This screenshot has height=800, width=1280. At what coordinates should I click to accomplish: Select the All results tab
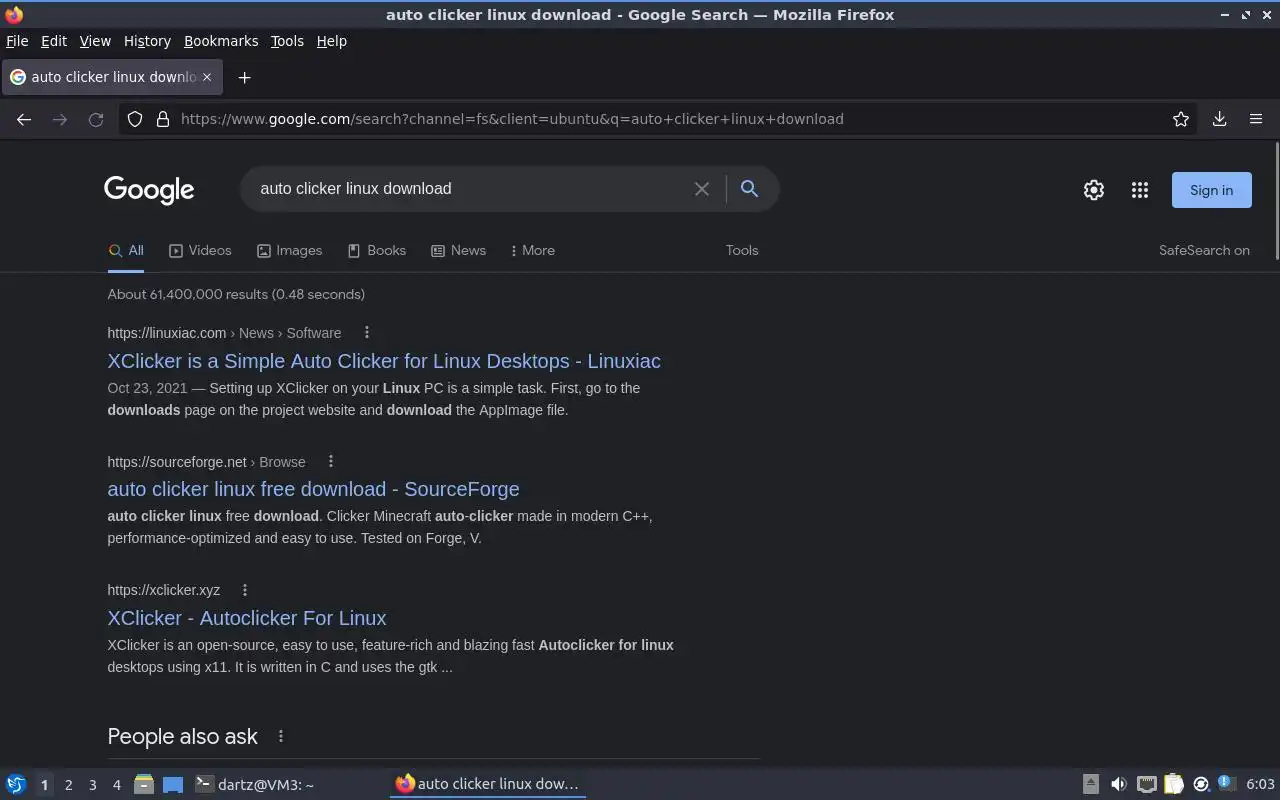tap(126, 250)
